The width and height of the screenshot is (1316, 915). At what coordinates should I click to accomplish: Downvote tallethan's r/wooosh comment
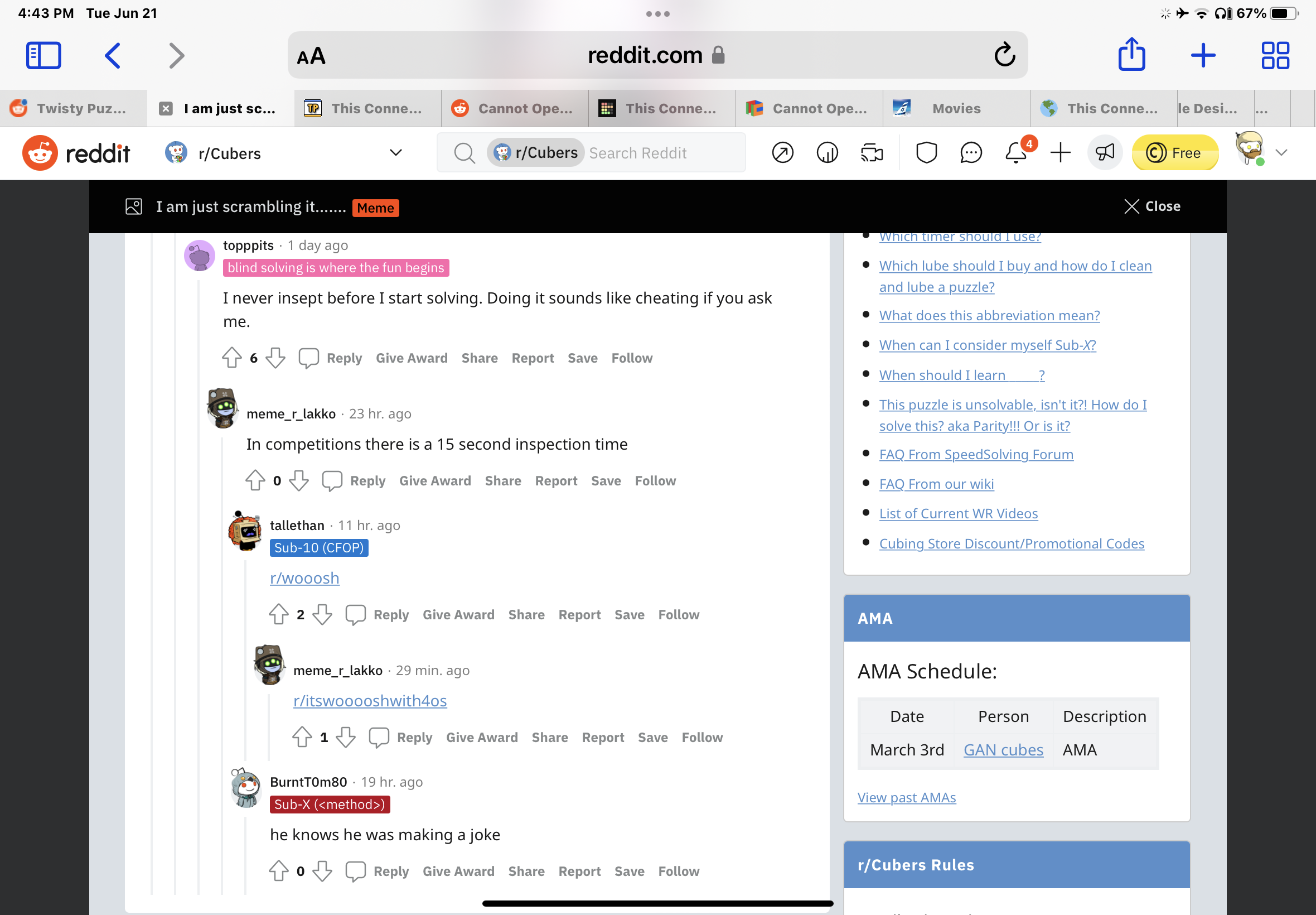click(322, 615)
